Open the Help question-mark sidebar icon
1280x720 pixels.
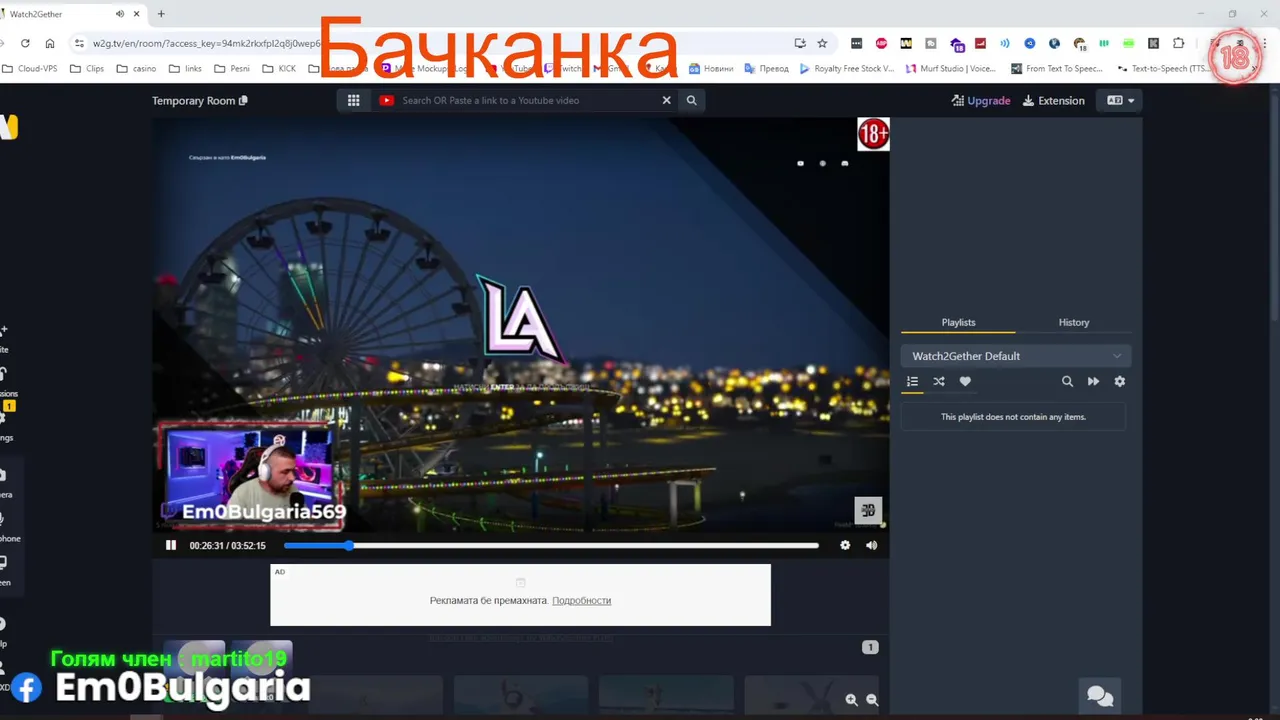point(4,632)
